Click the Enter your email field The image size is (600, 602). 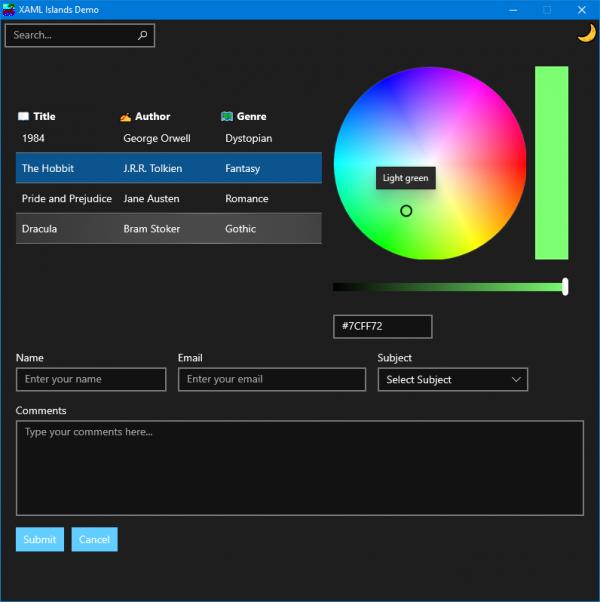[272, 379]
